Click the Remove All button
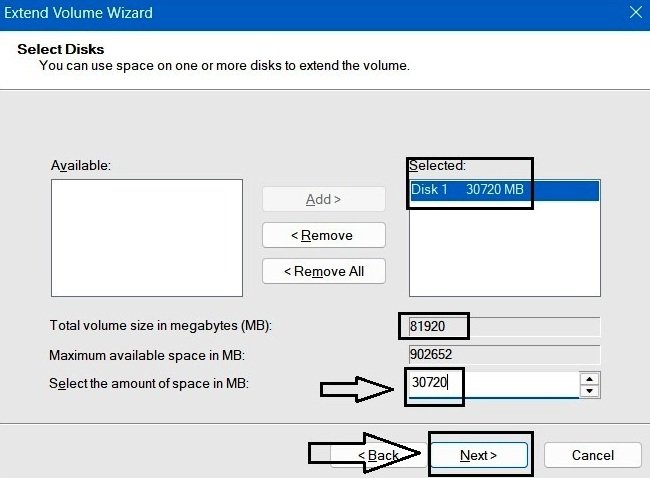 point(324,271)
